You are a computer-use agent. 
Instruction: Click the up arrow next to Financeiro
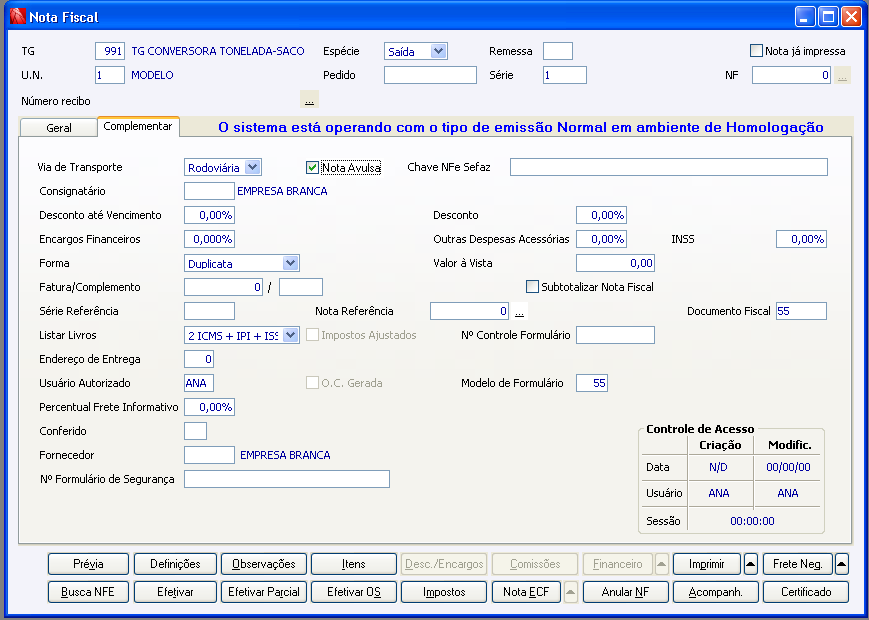click(x=662, y=564)
